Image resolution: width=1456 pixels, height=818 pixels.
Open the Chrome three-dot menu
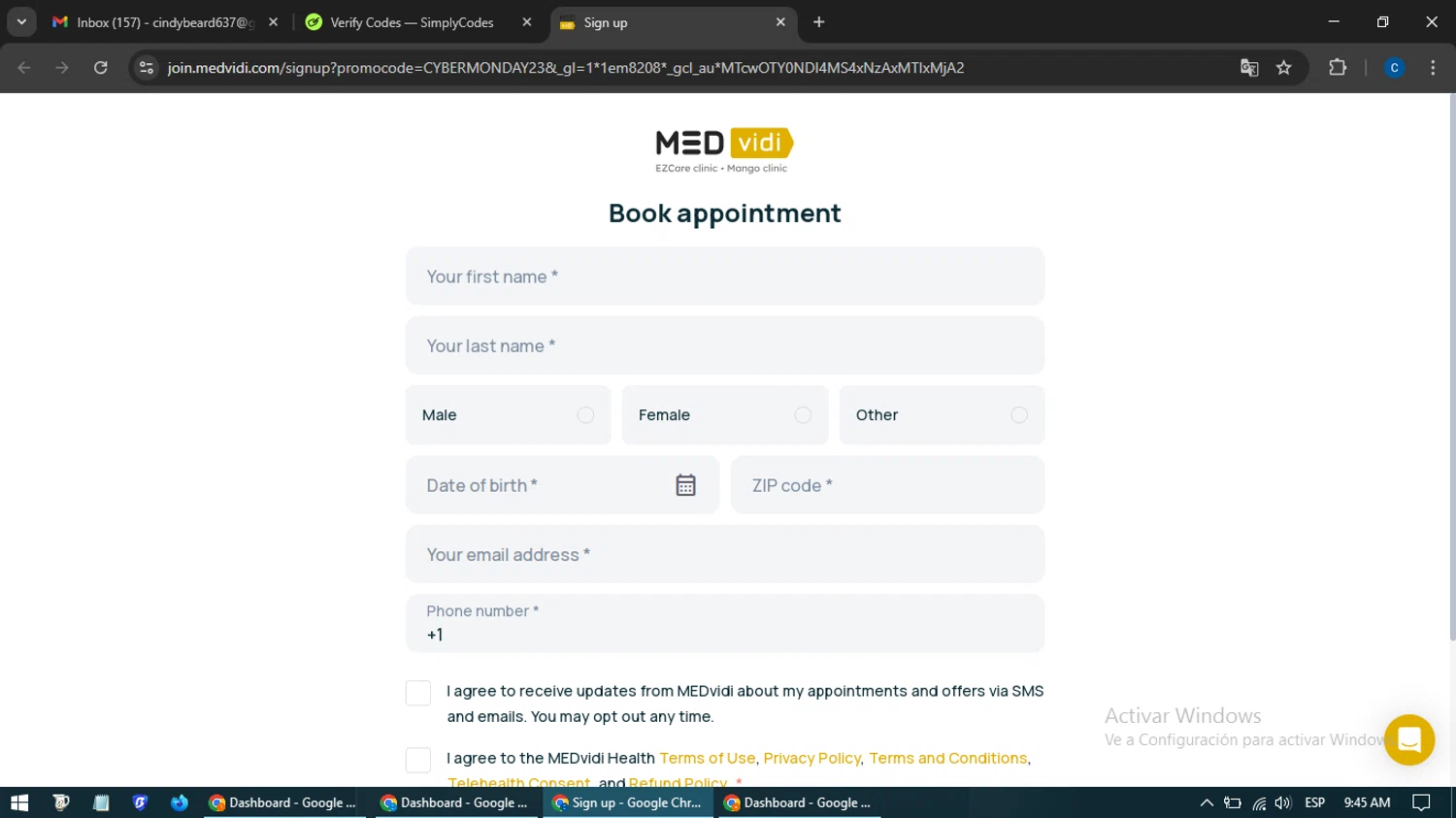1433,68
